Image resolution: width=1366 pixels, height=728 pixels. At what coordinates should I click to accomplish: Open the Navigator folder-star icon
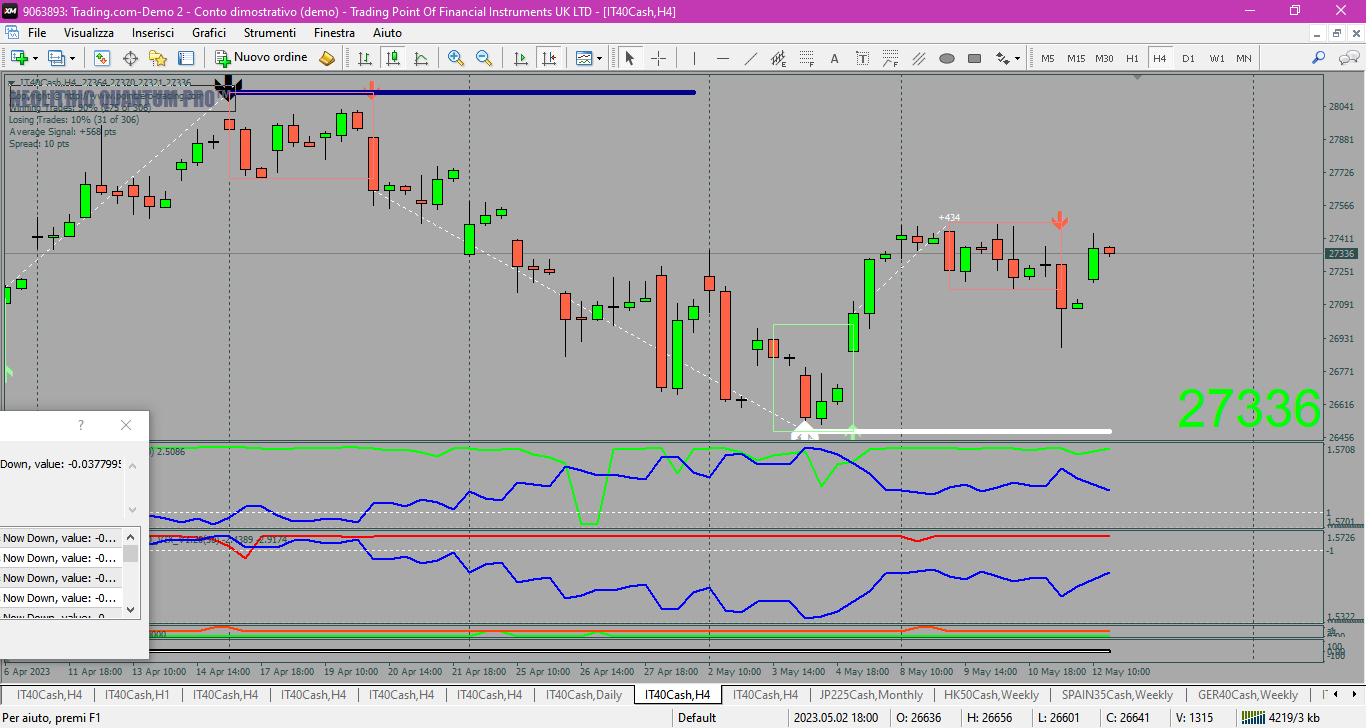158,58
